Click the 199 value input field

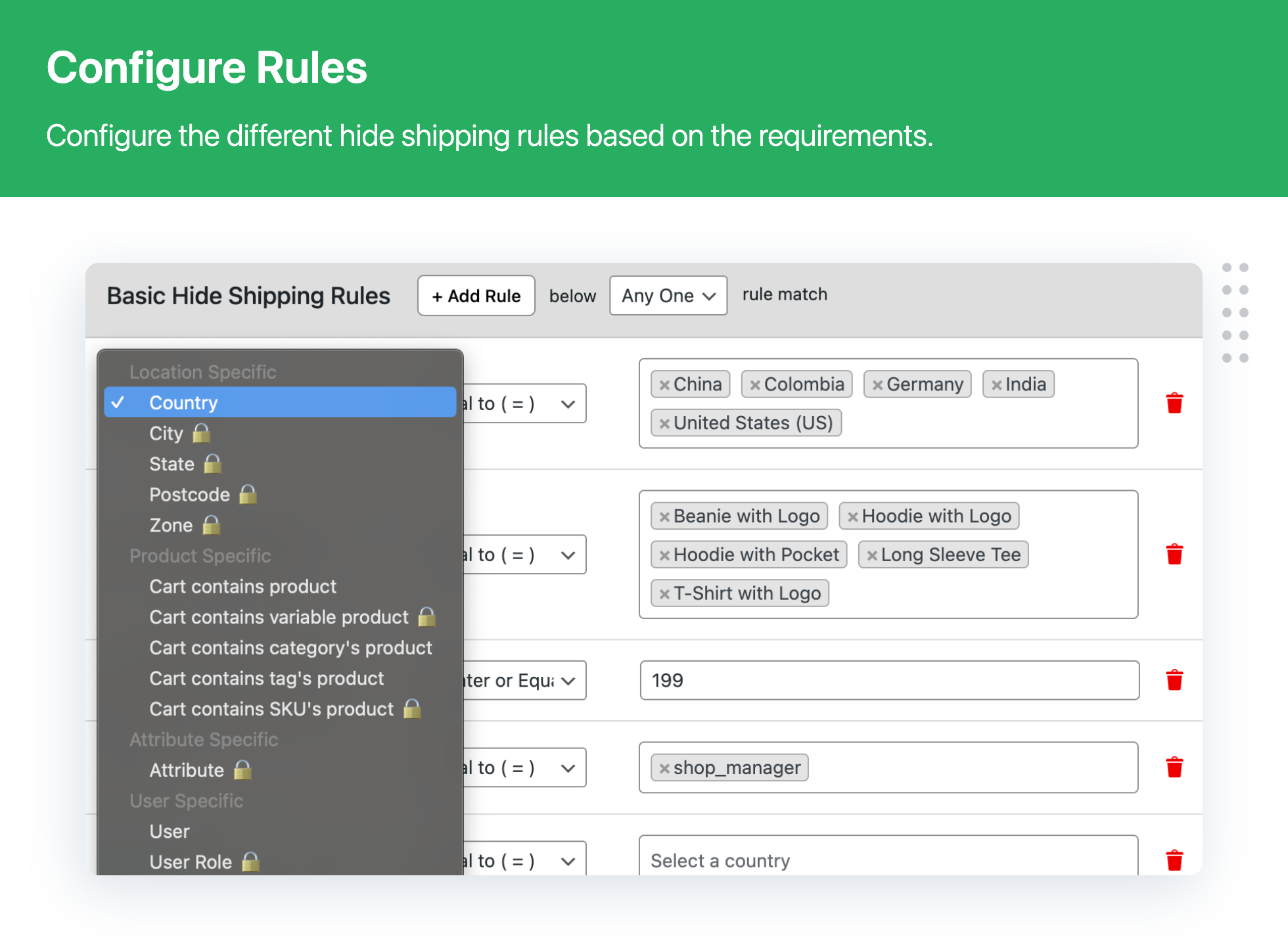tap(890, 680)
